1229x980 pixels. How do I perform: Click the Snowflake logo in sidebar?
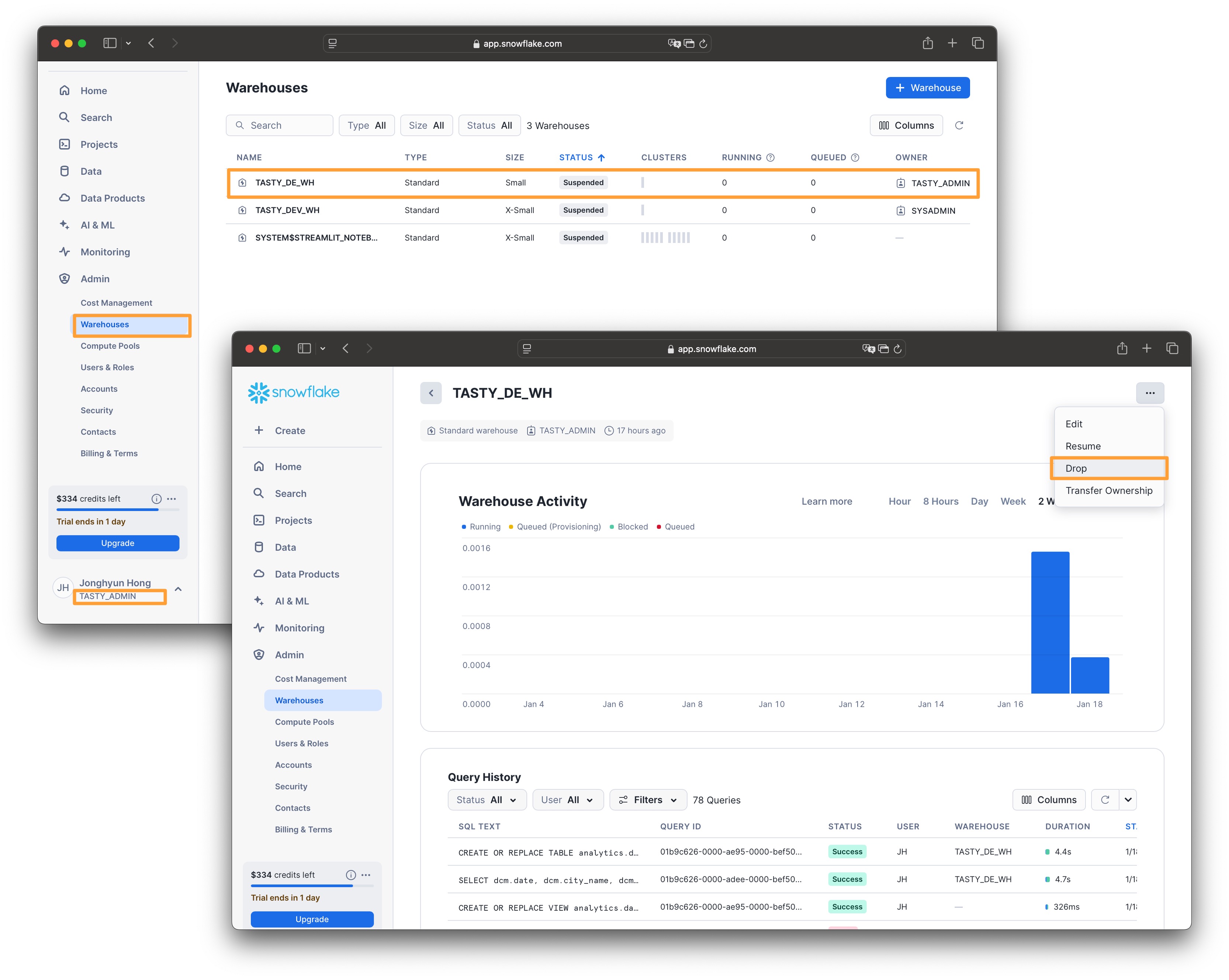pos(294,392)
